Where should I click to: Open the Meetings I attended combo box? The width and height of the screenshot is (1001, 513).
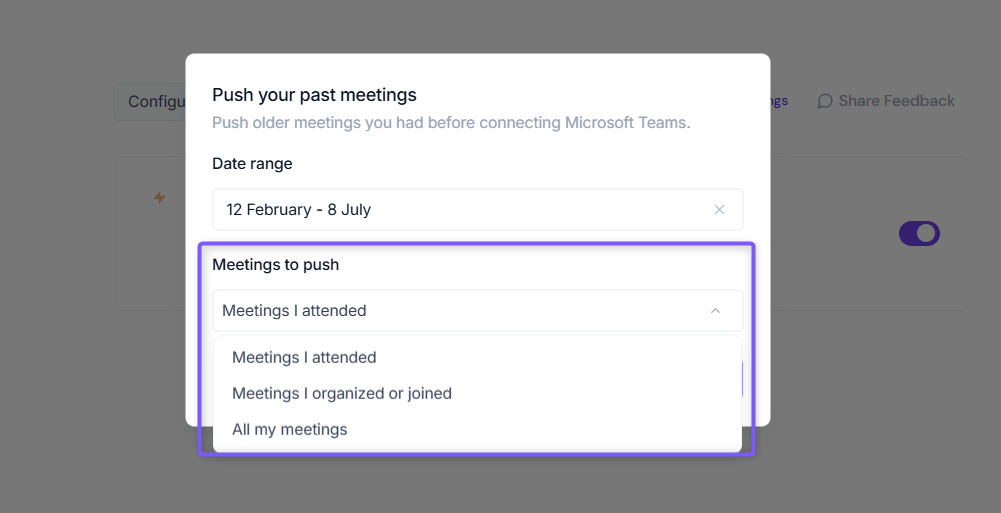pos(478,311)
